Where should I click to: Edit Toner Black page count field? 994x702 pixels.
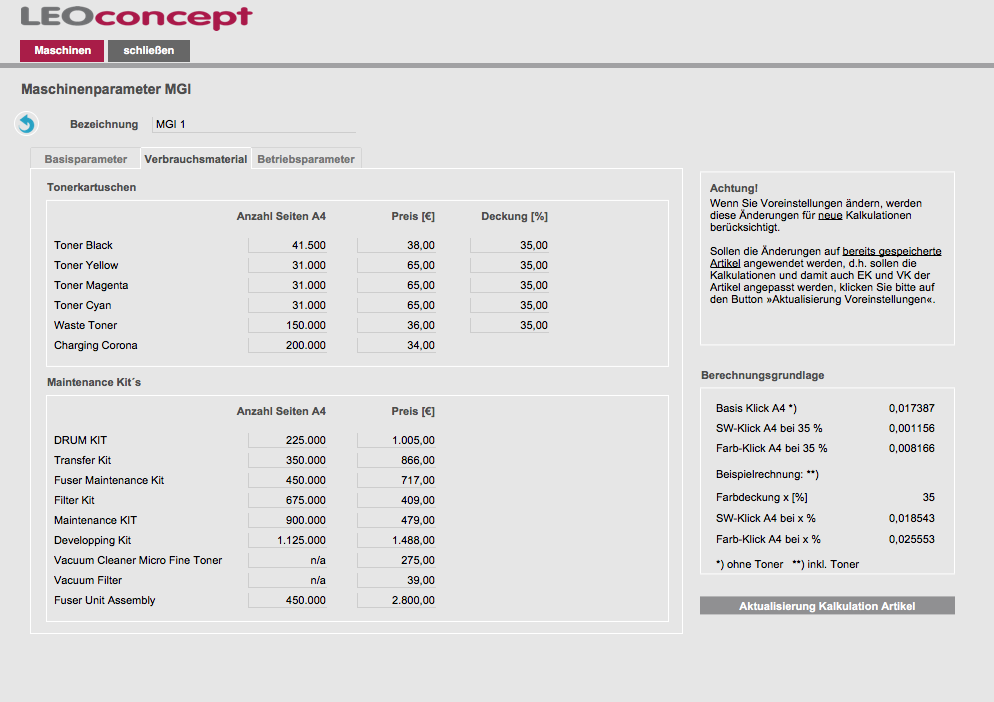point(287,245)
